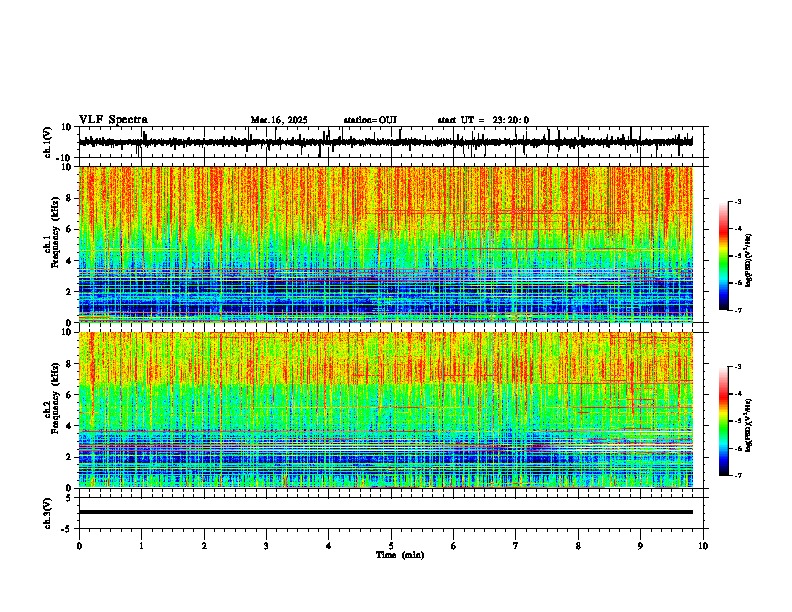Click the ch.3(V) axis label

click(x=48, y=513)
